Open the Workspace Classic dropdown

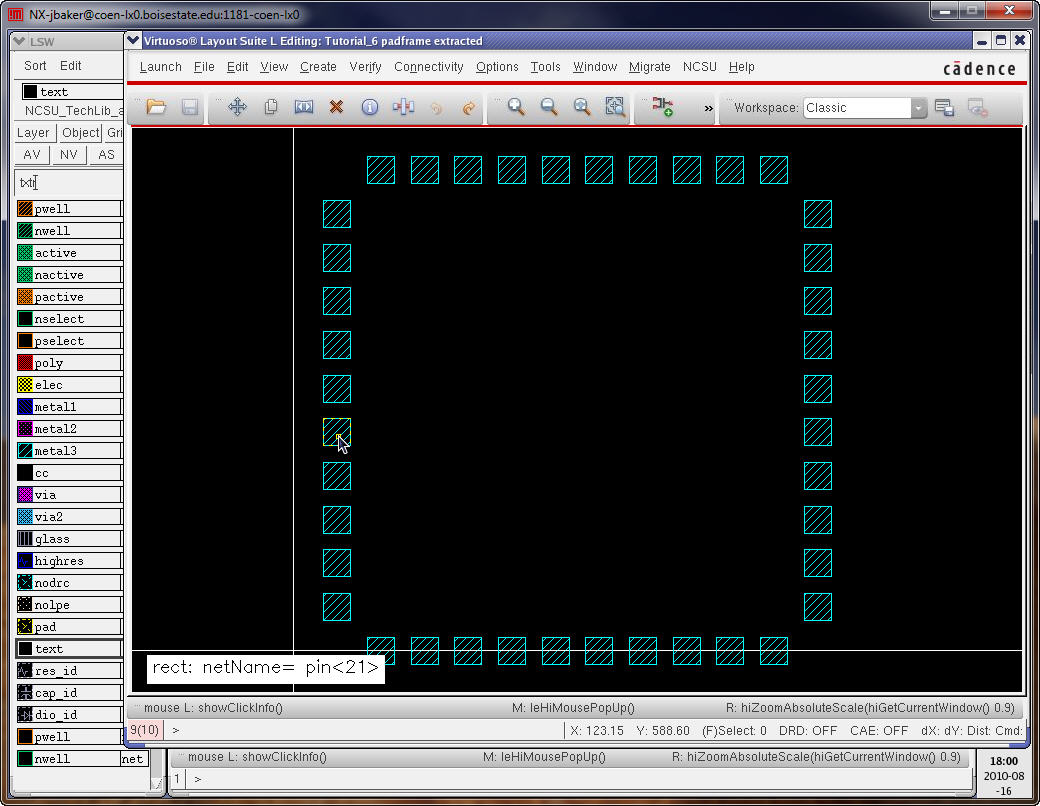[x=918, y=108]
